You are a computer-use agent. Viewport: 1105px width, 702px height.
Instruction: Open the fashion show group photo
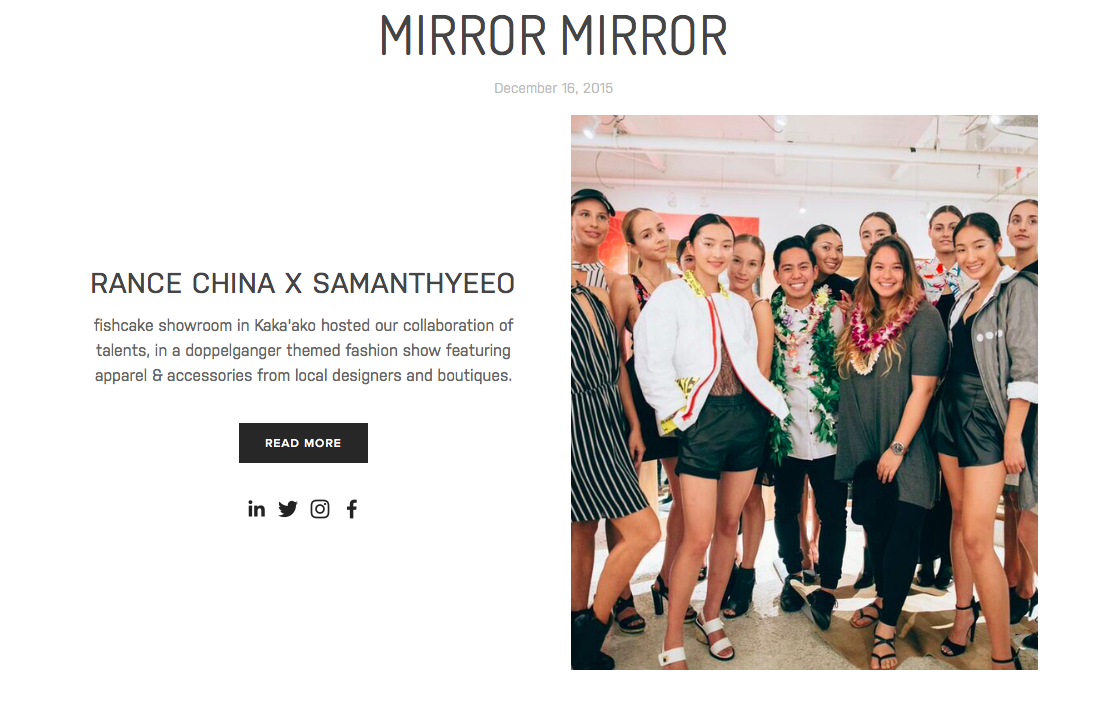pos(804,393)
